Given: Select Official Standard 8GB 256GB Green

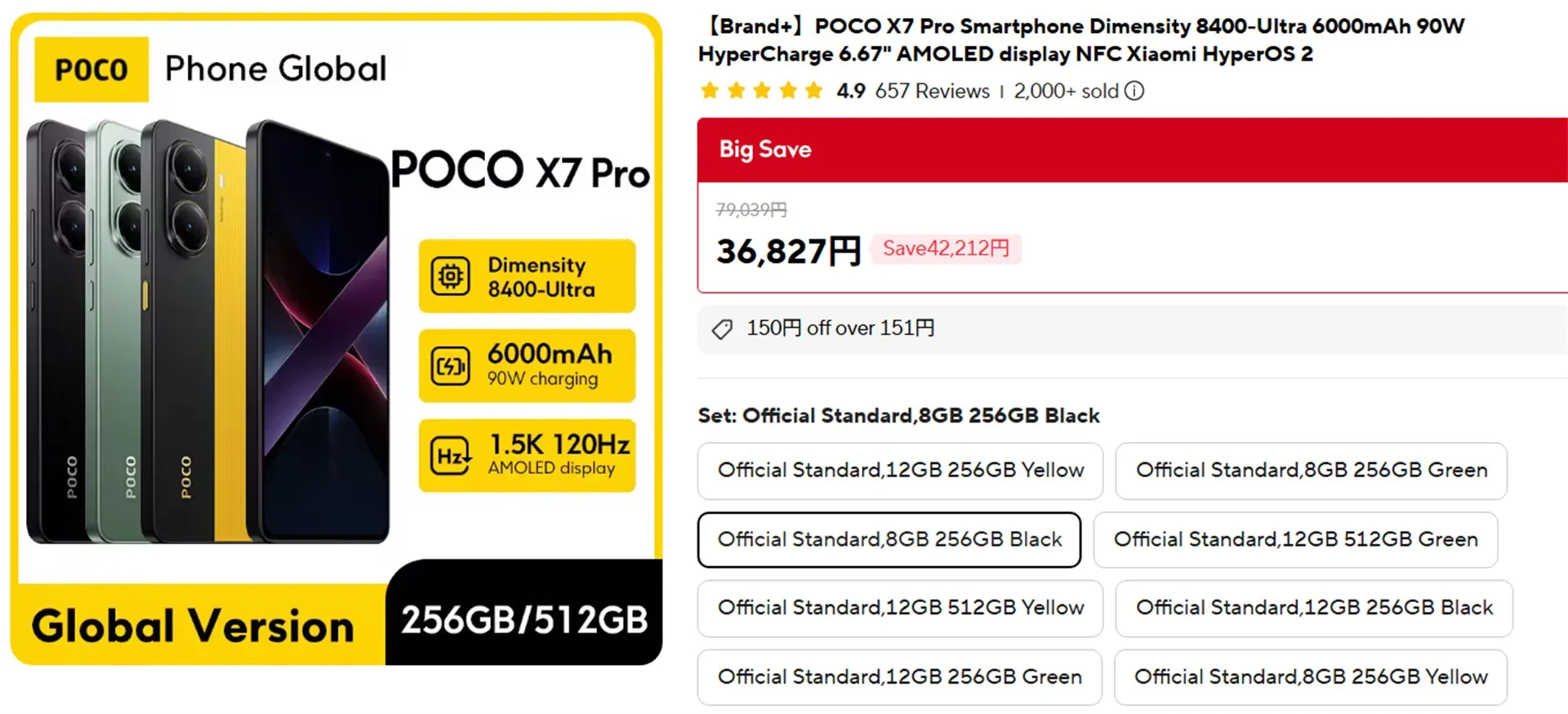Looking at the screenshot, I should (x=1311, y=471).
